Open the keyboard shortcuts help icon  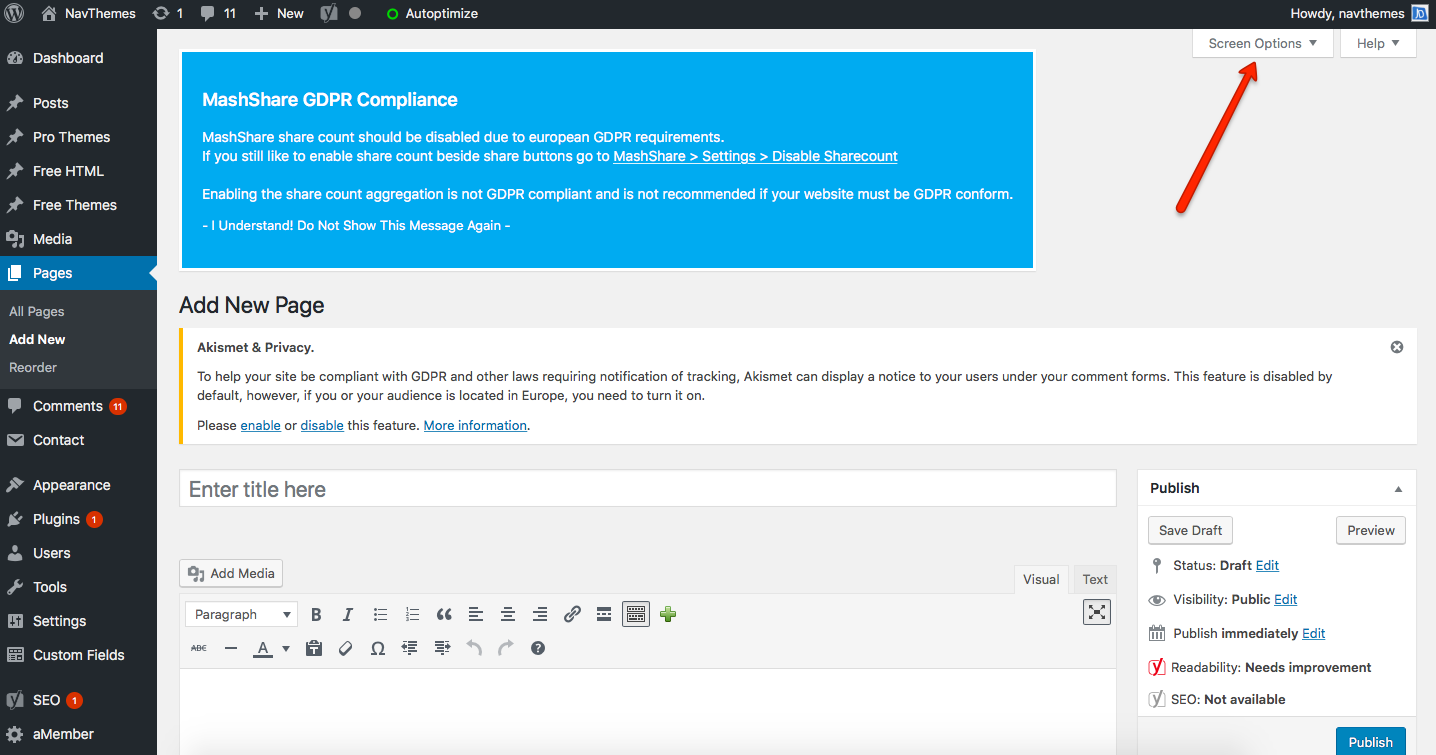(x=538, y=648)
